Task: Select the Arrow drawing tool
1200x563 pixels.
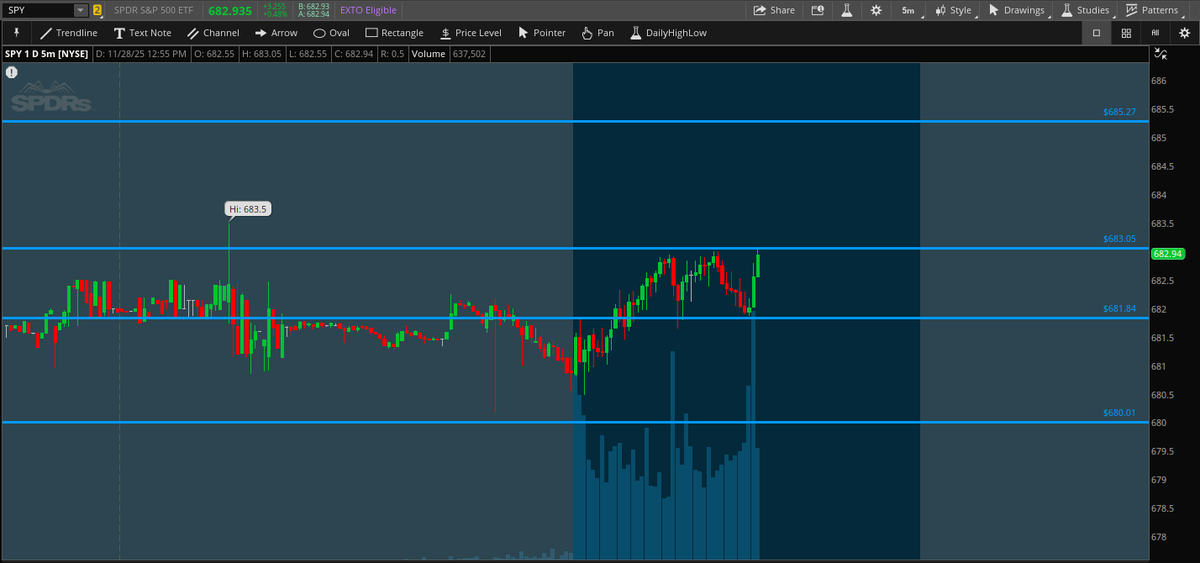Action: tap(276, 33)
